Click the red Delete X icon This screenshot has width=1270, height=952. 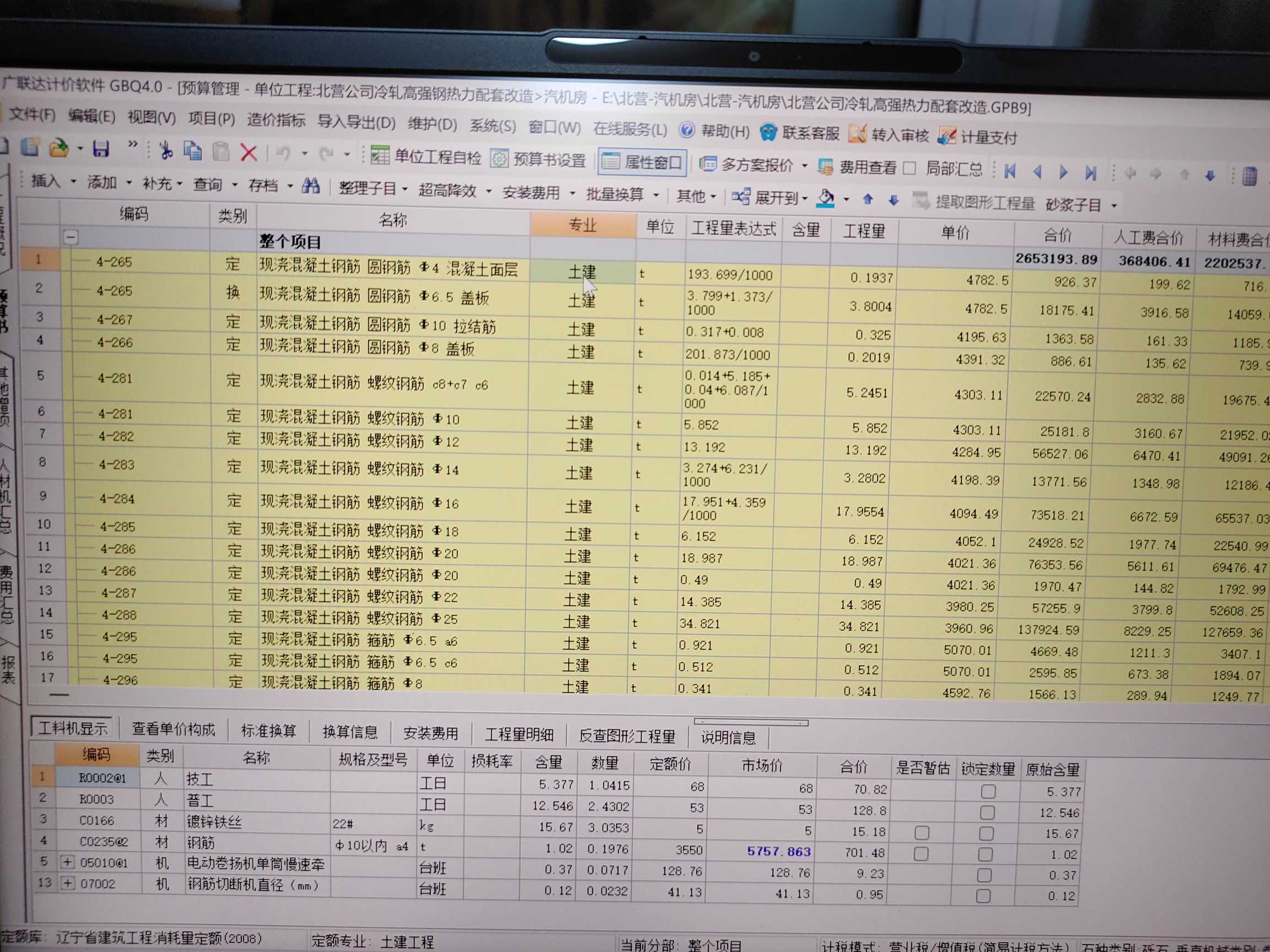(249, 152)
